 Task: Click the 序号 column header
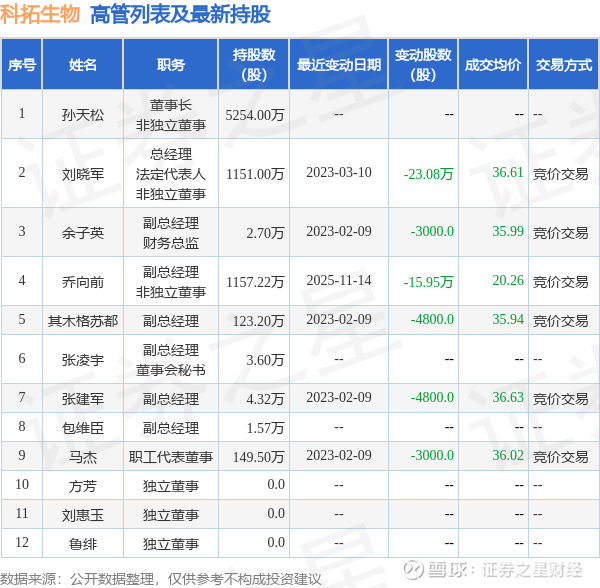[22, 64]
